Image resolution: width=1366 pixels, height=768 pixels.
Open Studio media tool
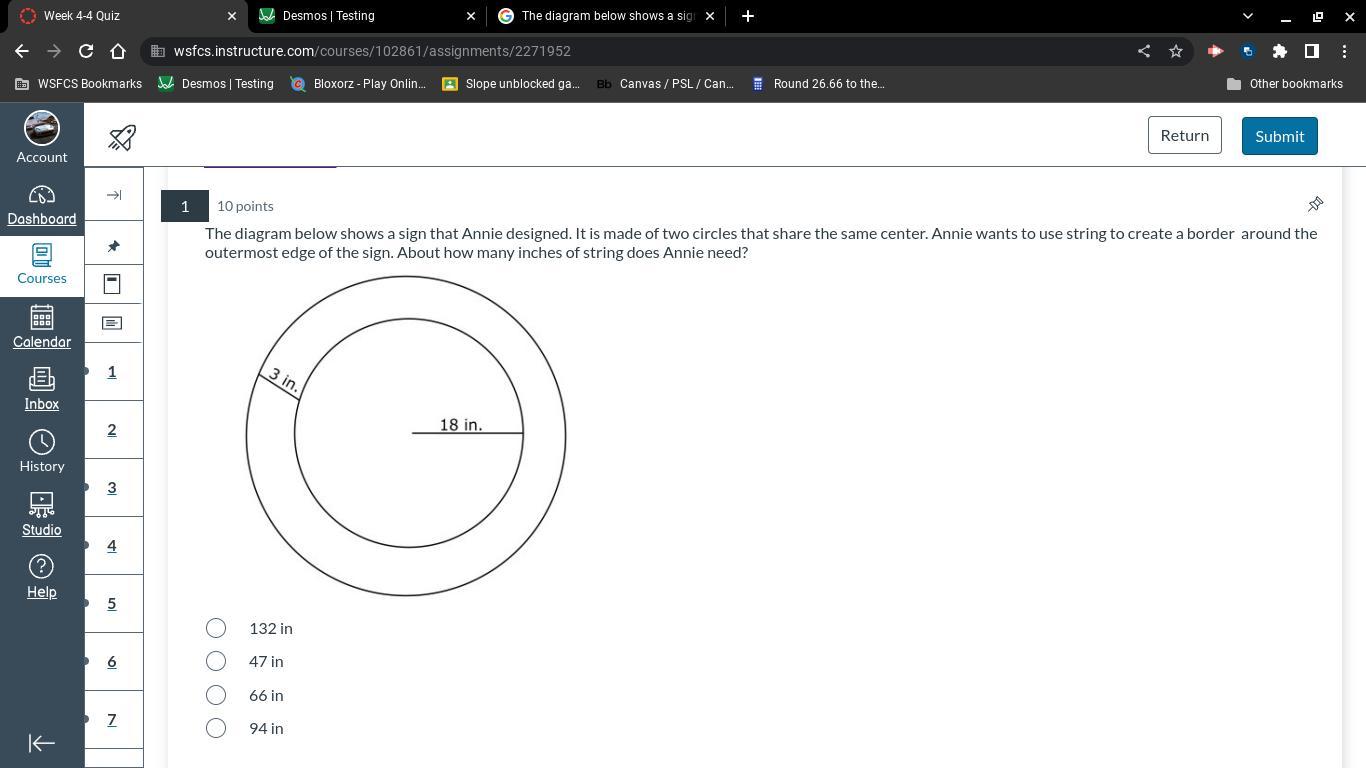(x=42, y=514)
